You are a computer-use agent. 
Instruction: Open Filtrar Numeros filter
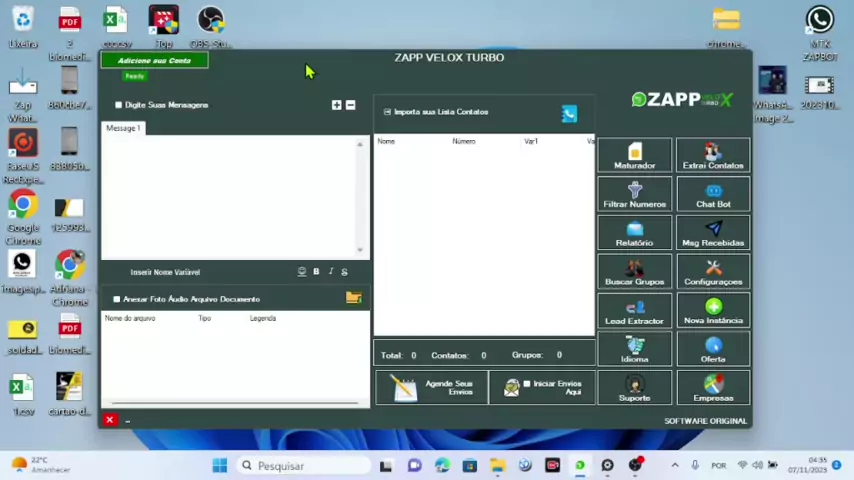point(634,195)
